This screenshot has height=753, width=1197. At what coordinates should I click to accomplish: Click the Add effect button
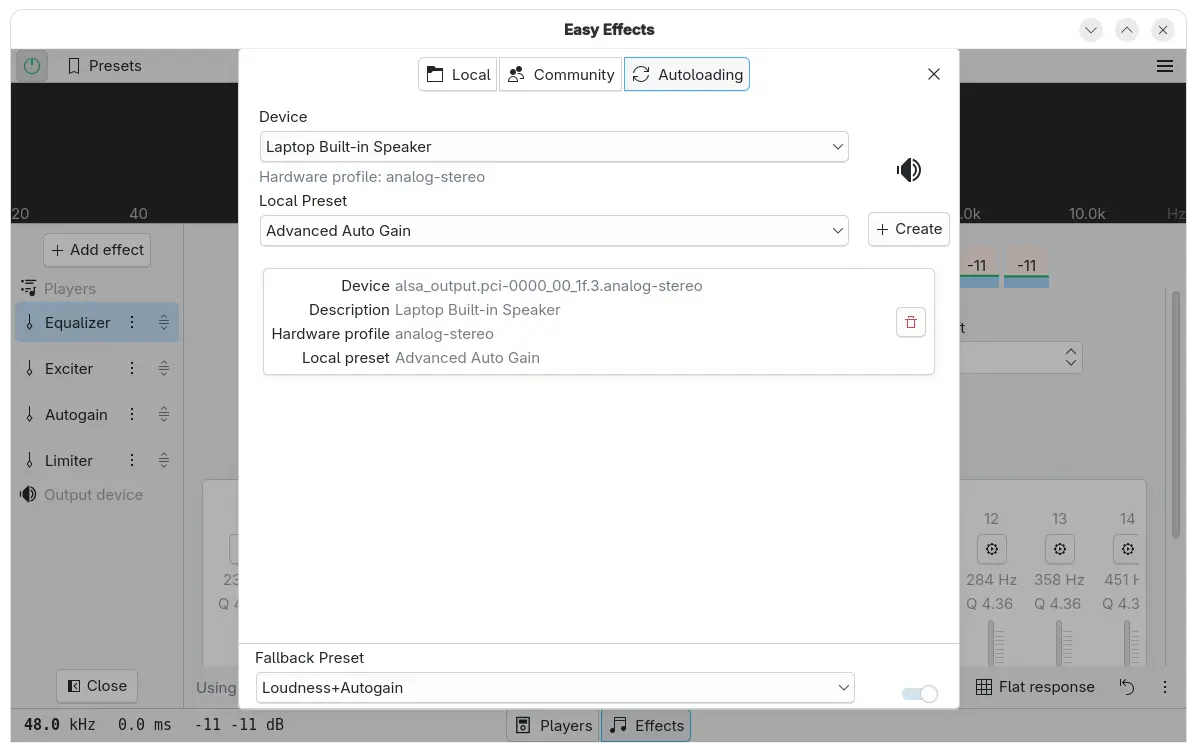97,250
